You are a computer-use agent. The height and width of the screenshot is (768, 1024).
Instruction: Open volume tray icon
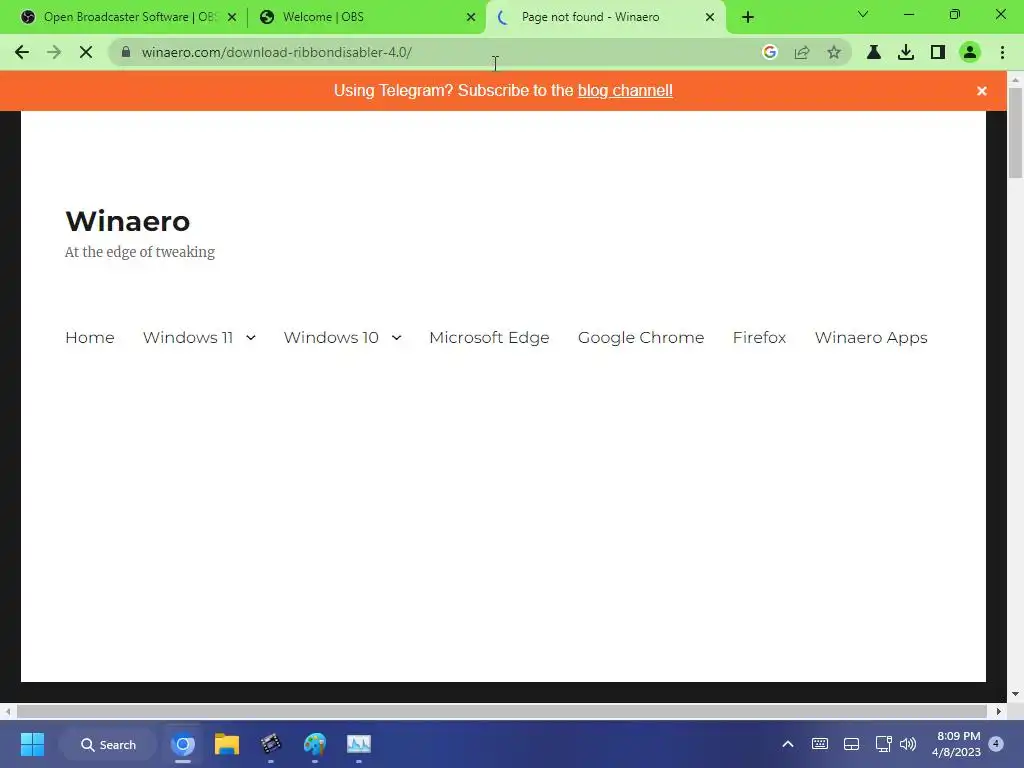pyautogui.click(x=908, y=744)
